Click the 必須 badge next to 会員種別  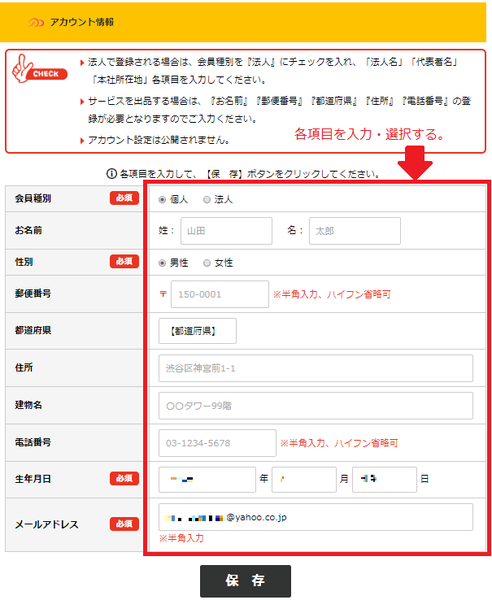coord(124,198)
